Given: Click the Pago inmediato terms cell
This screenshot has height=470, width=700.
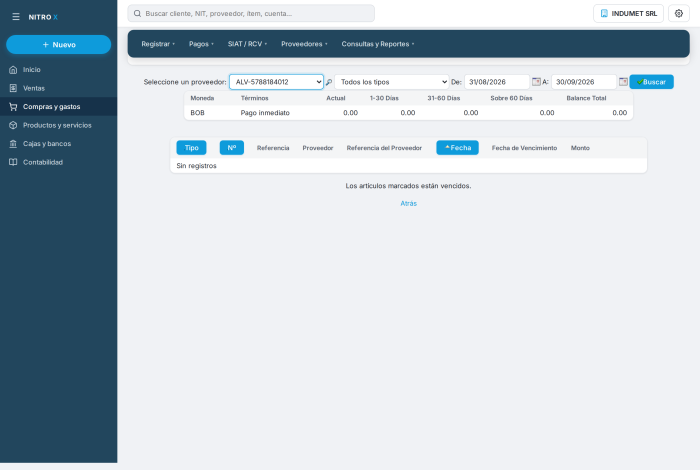Looking at the screenshot, I should 265,113.
